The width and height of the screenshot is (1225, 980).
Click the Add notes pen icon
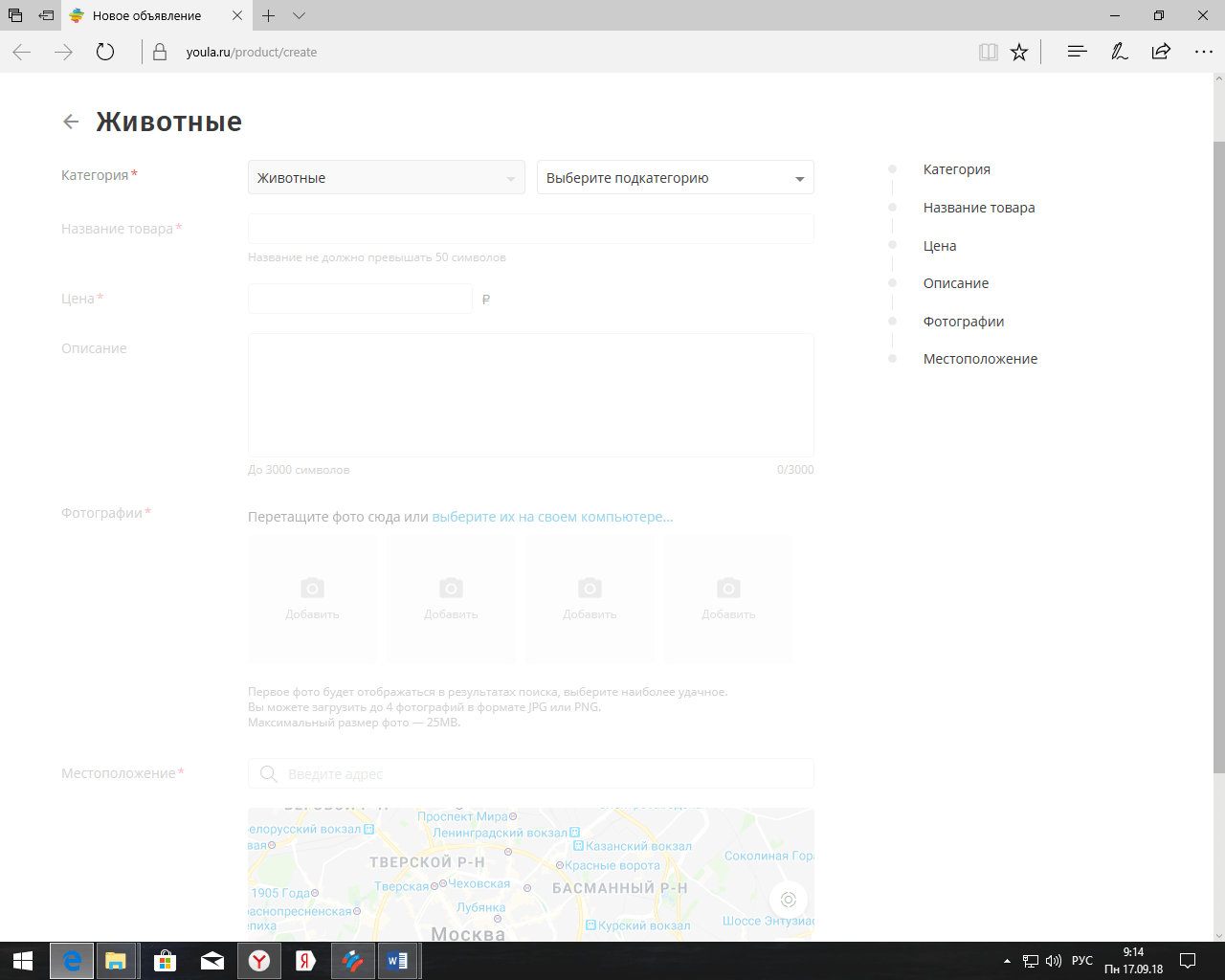pos(1119,53)
